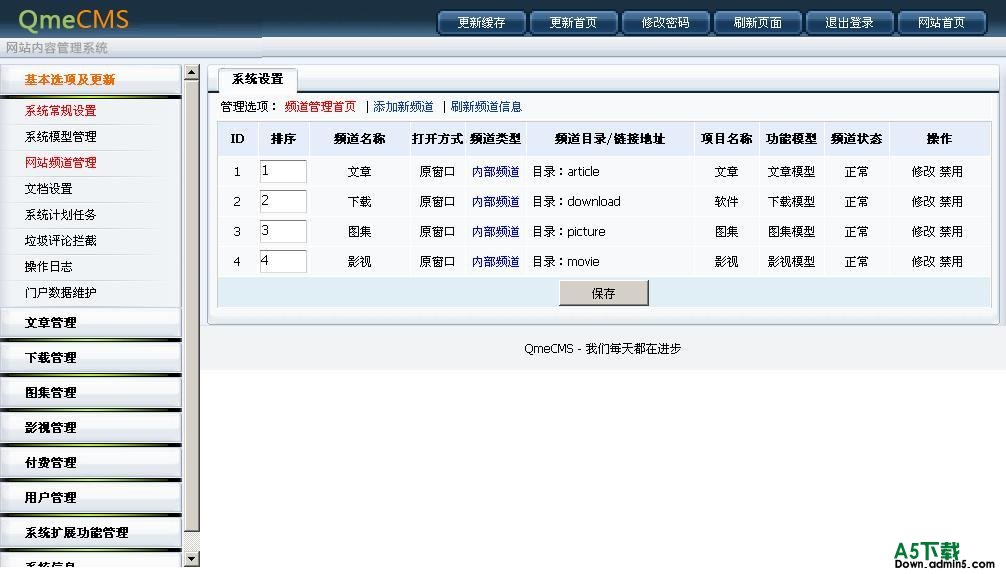Expand the 文章管理 sidebar section
The width and height of the screenshot is (1006, 574).
tap(50, 323)
